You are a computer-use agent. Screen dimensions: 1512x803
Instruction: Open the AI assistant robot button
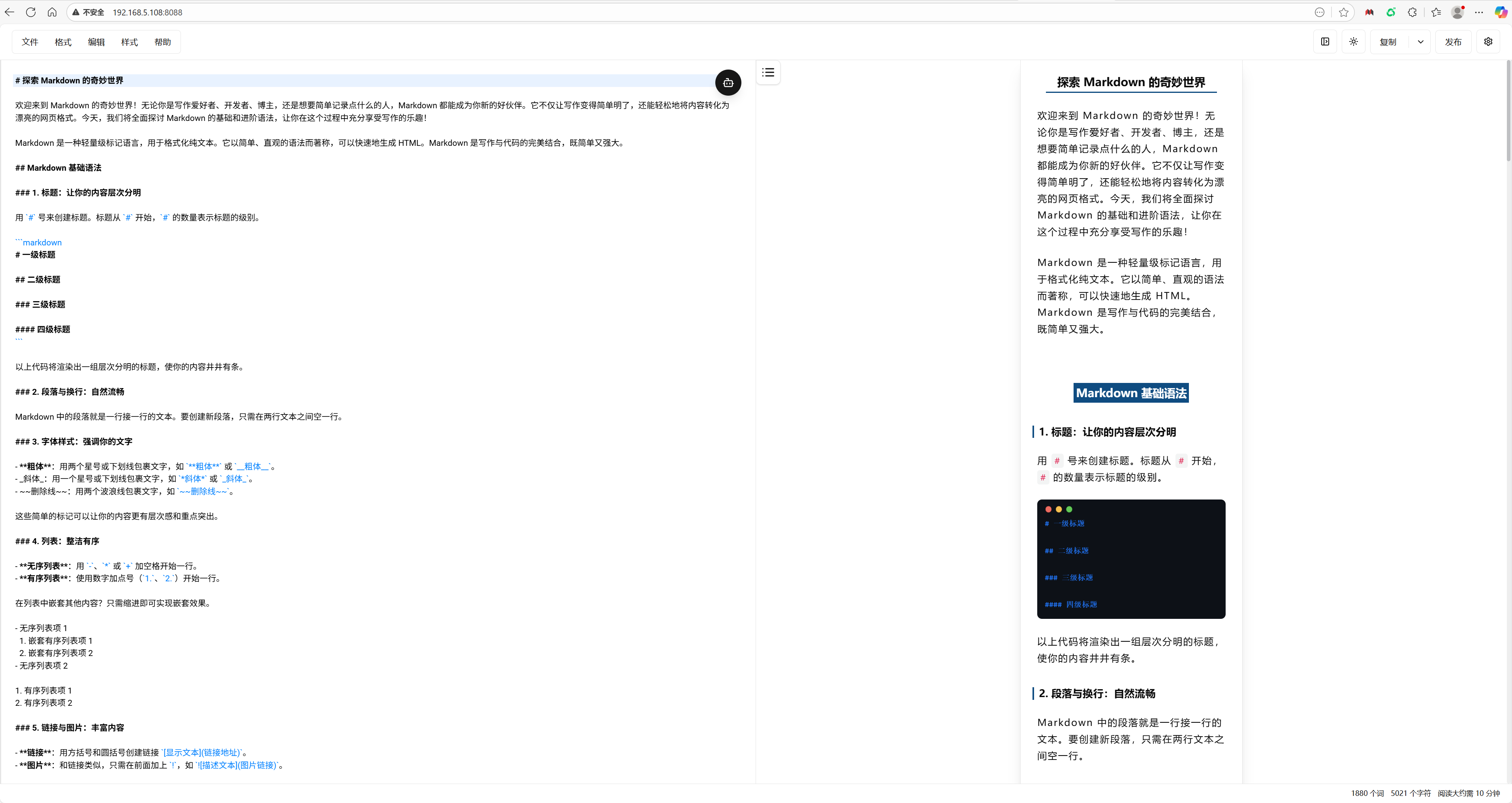coord(728,82)
